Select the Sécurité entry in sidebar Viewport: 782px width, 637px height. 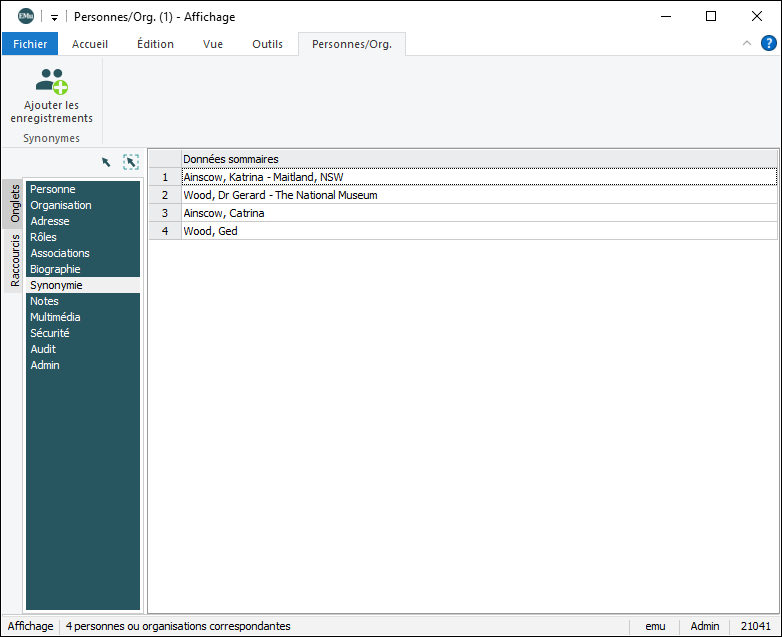pos(50,333)
